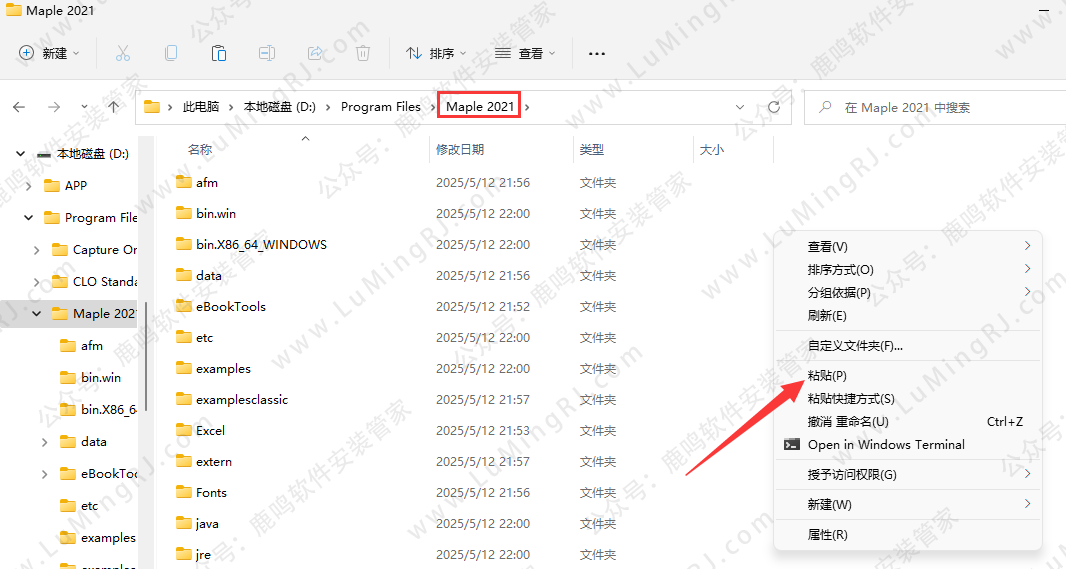1066x569 pixels.
Task: Select the eBookTools folder in file list
Action: click(220, 307)
